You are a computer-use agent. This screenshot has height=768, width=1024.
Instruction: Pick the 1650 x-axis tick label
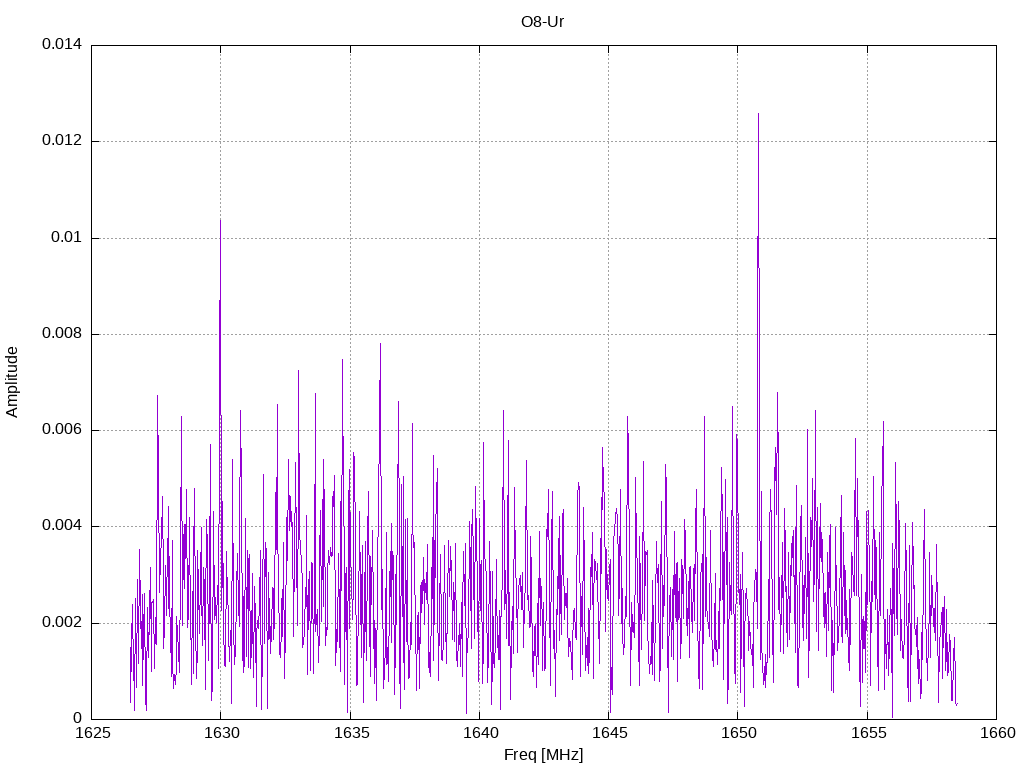click(x=737, y=733)
